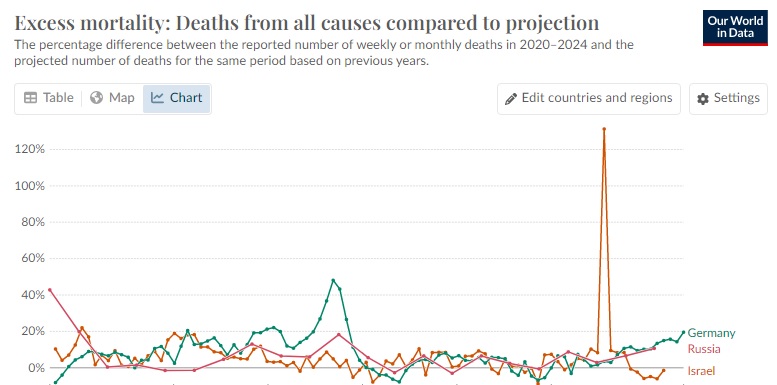Select the Russia line label

[x=704, y=349]
